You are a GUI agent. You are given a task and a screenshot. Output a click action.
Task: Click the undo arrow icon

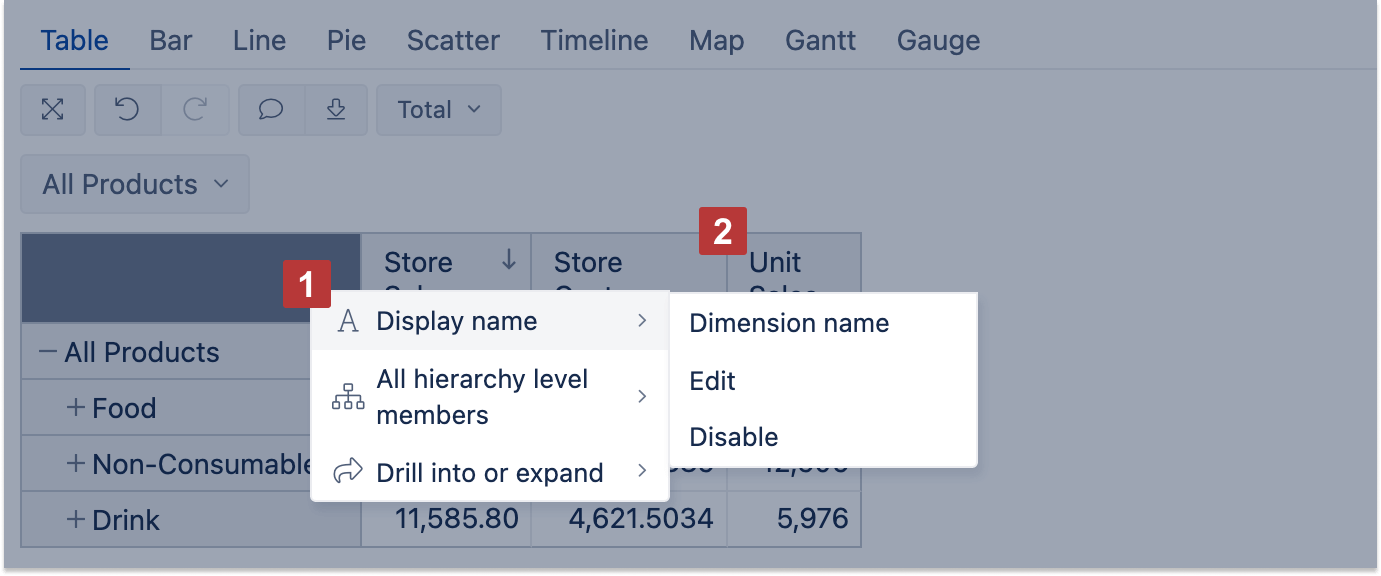point(127,110)
